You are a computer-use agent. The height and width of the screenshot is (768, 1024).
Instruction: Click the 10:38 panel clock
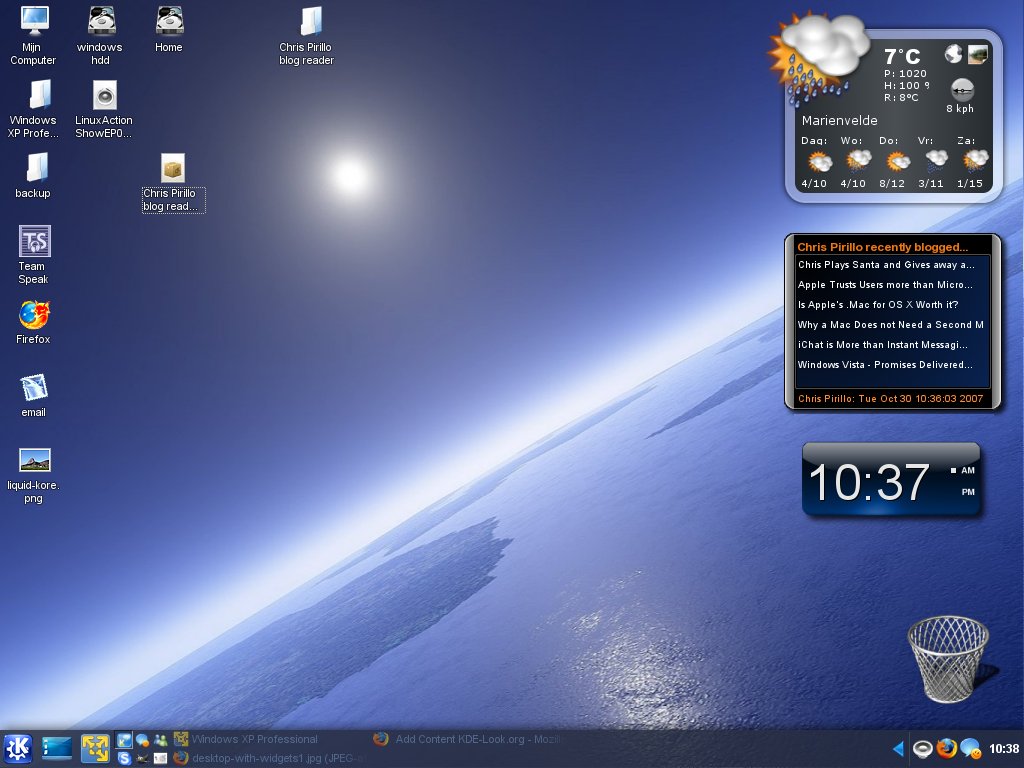tap(1004, 748)
